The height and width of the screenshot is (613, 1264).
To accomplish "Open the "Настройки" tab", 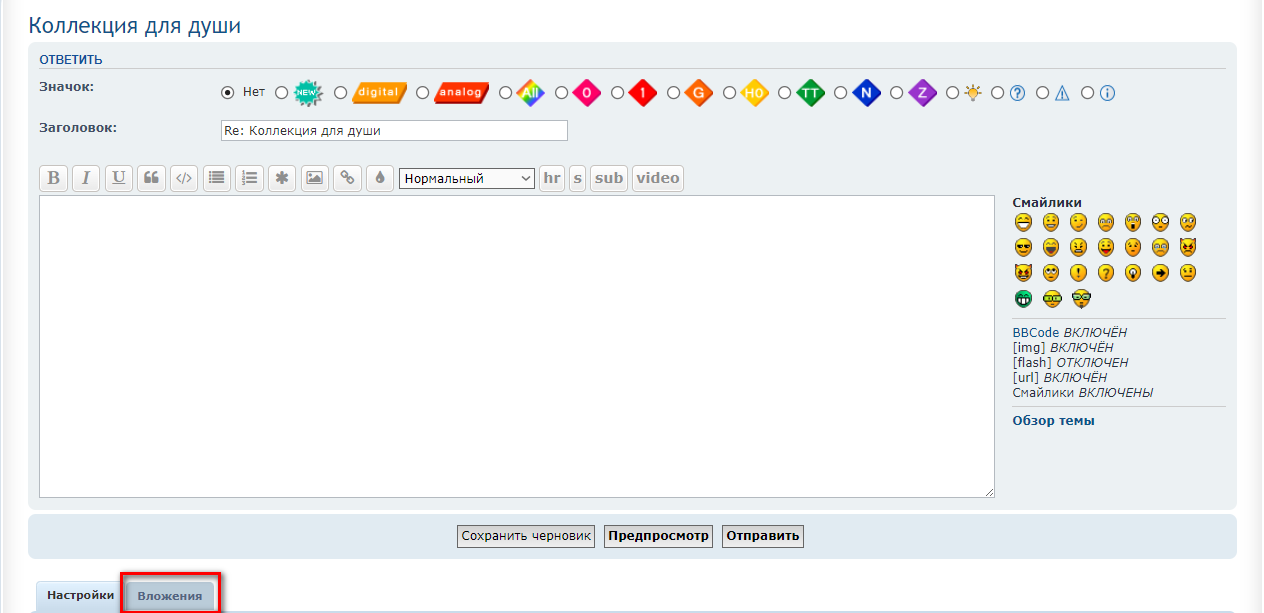I will coord(80,596).
